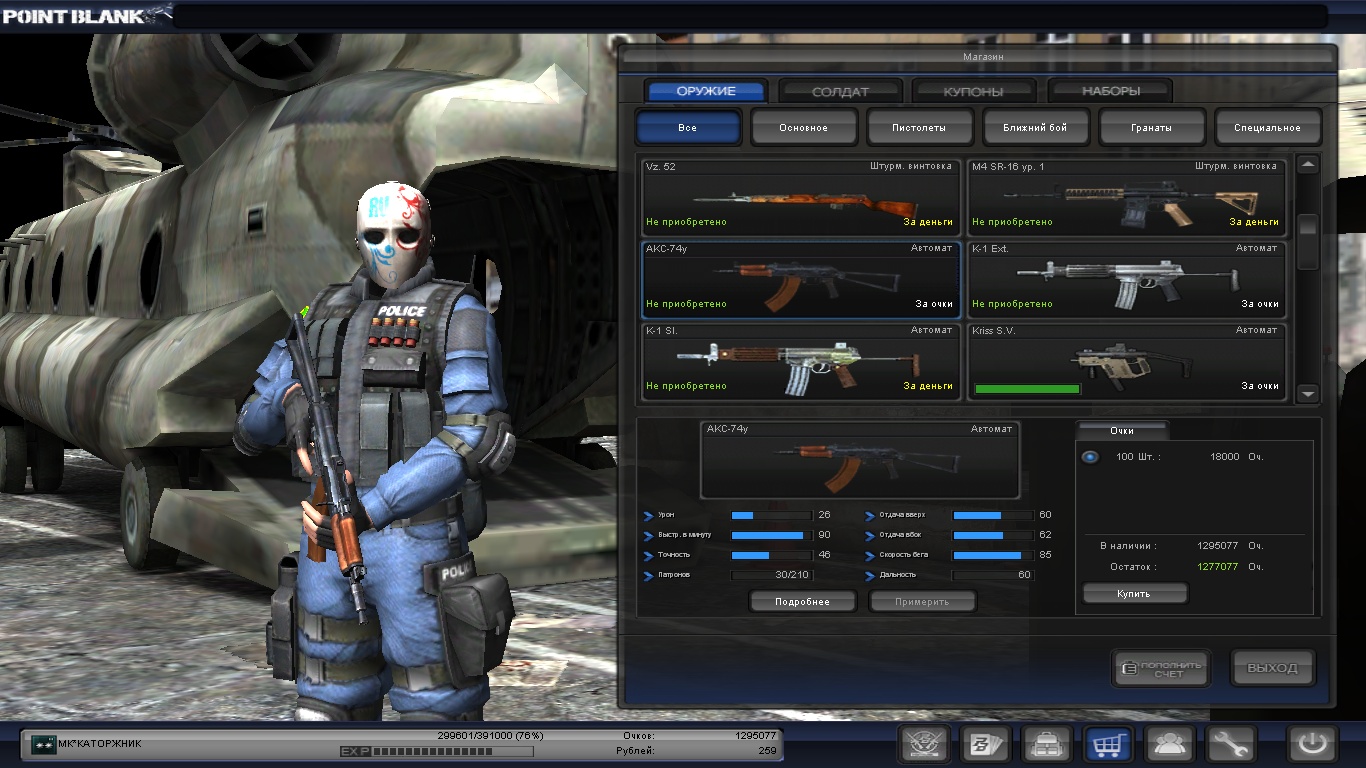Click the Очков balance in status bar

[755, 735]
